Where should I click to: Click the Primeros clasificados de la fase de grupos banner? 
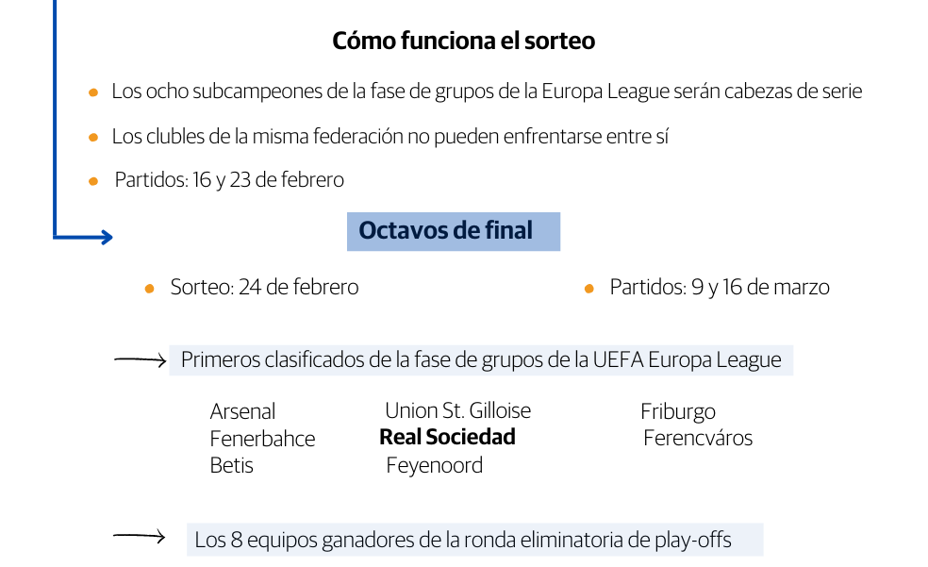[x=481, y=360]
